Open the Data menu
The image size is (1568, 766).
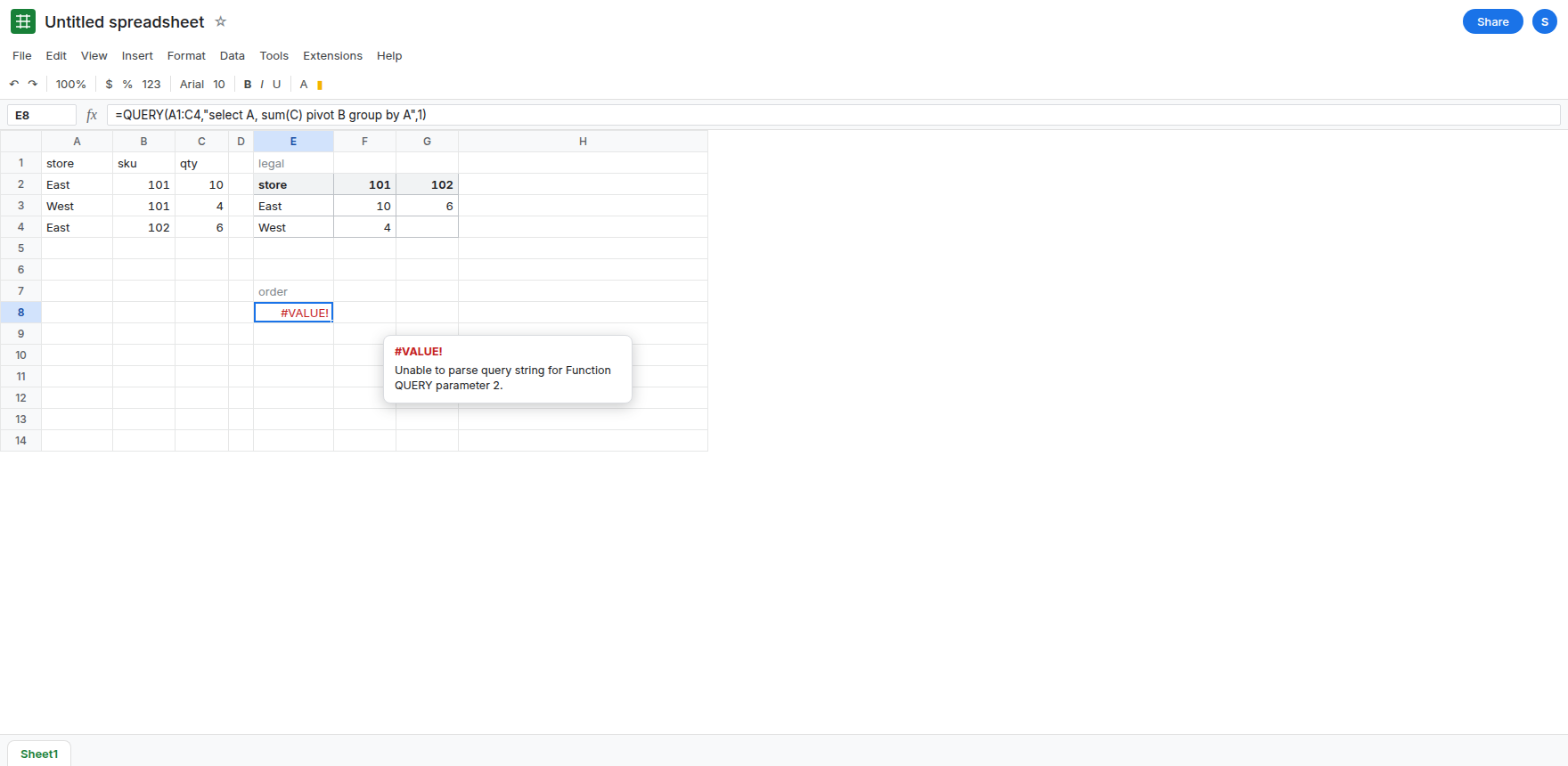(x=233, y=55)
